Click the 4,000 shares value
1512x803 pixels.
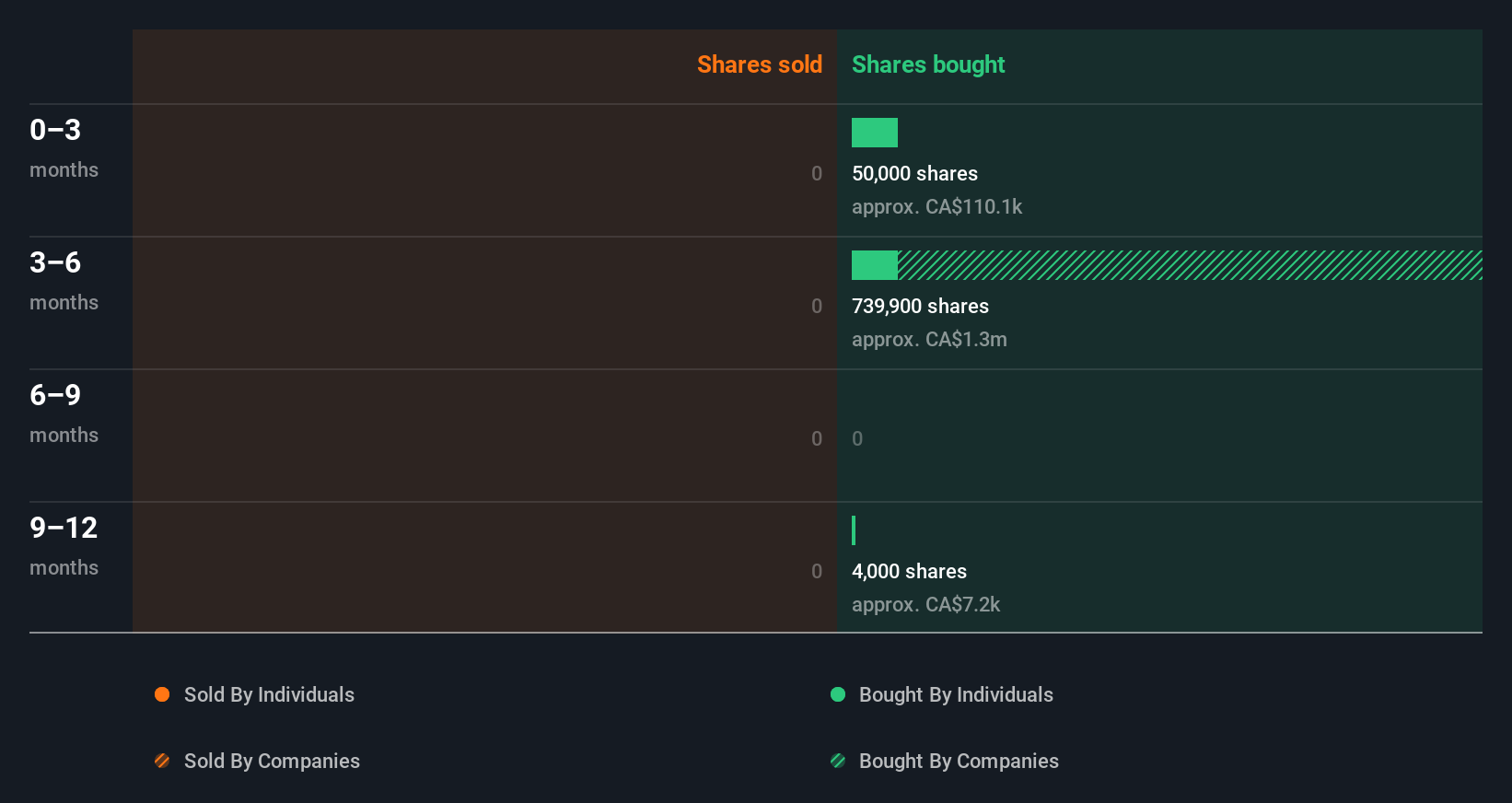pyautogui.click(x=909, y=571)
